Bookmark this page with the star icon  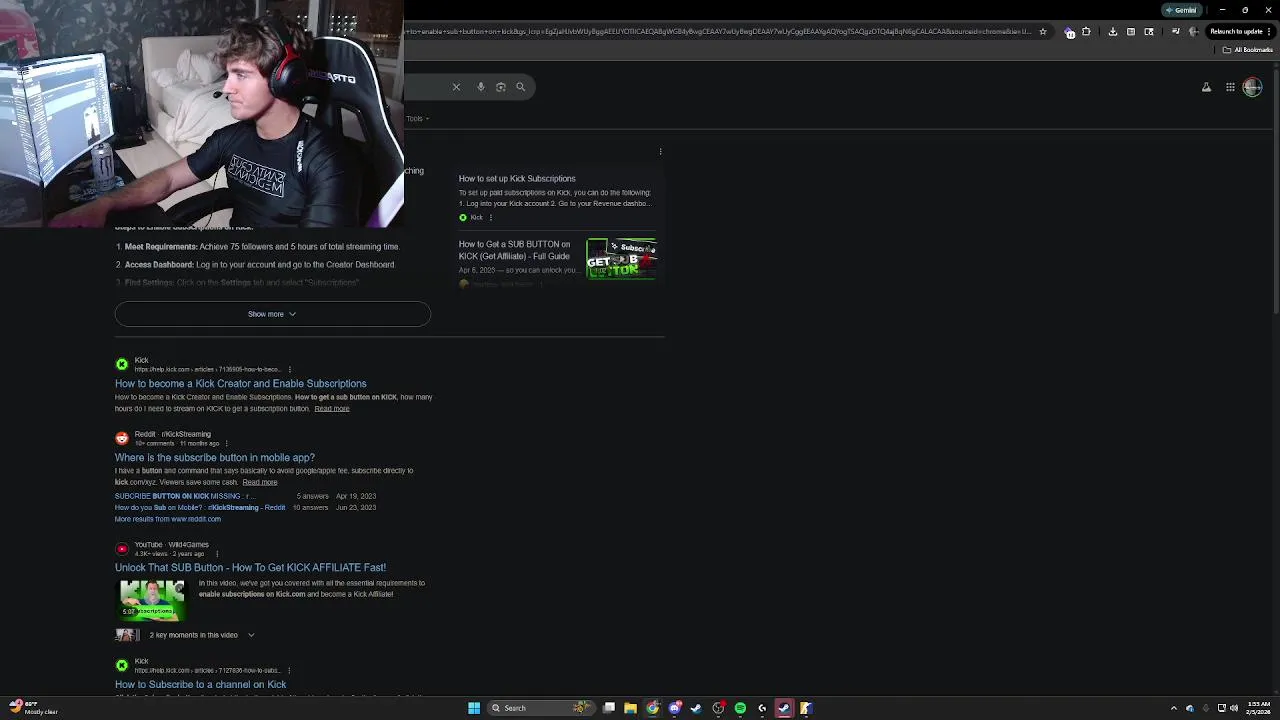pyautogui.click(x=1043, y=32)
